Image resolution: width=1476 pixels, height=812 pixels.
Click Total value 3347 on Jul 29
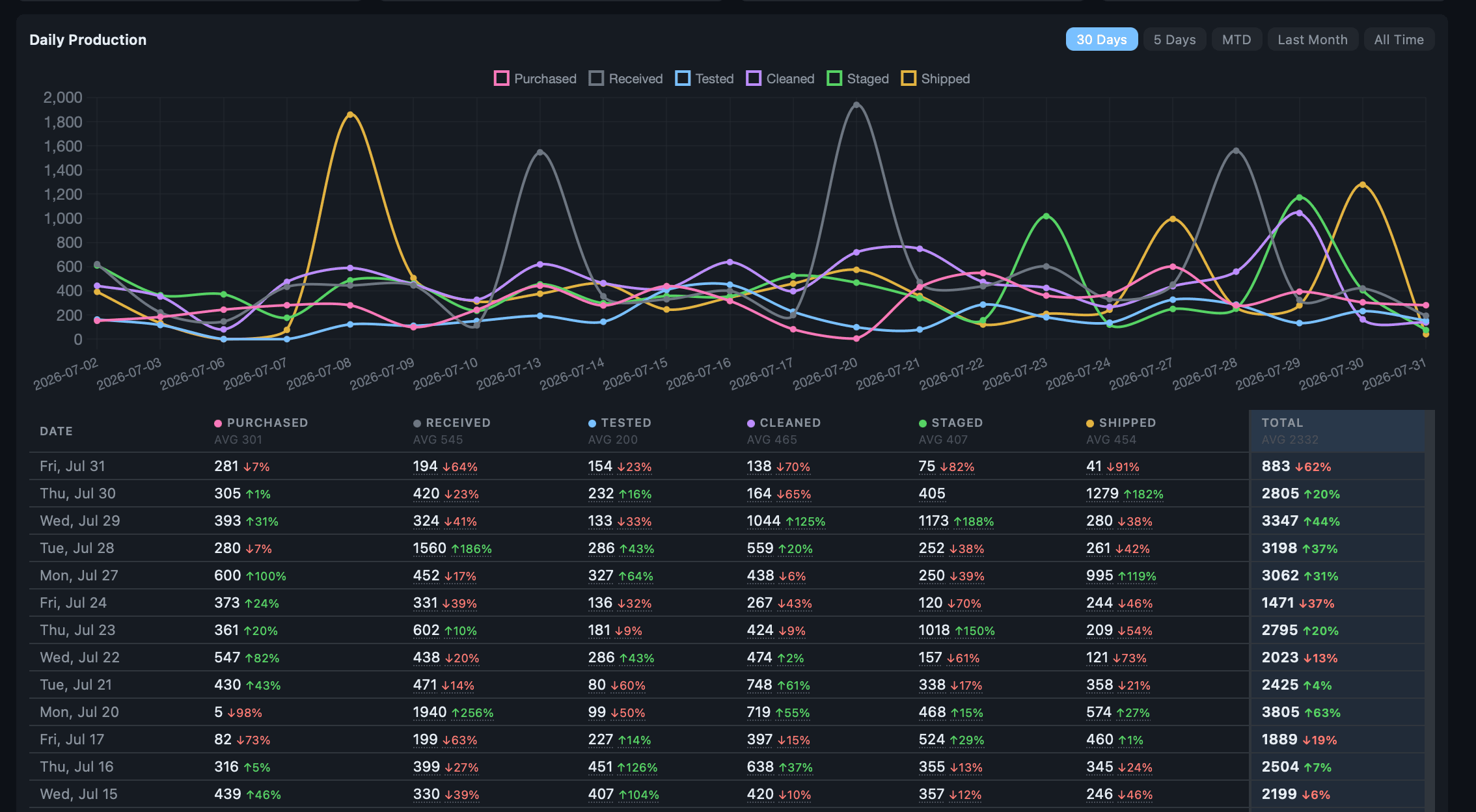coord(1280,521)
